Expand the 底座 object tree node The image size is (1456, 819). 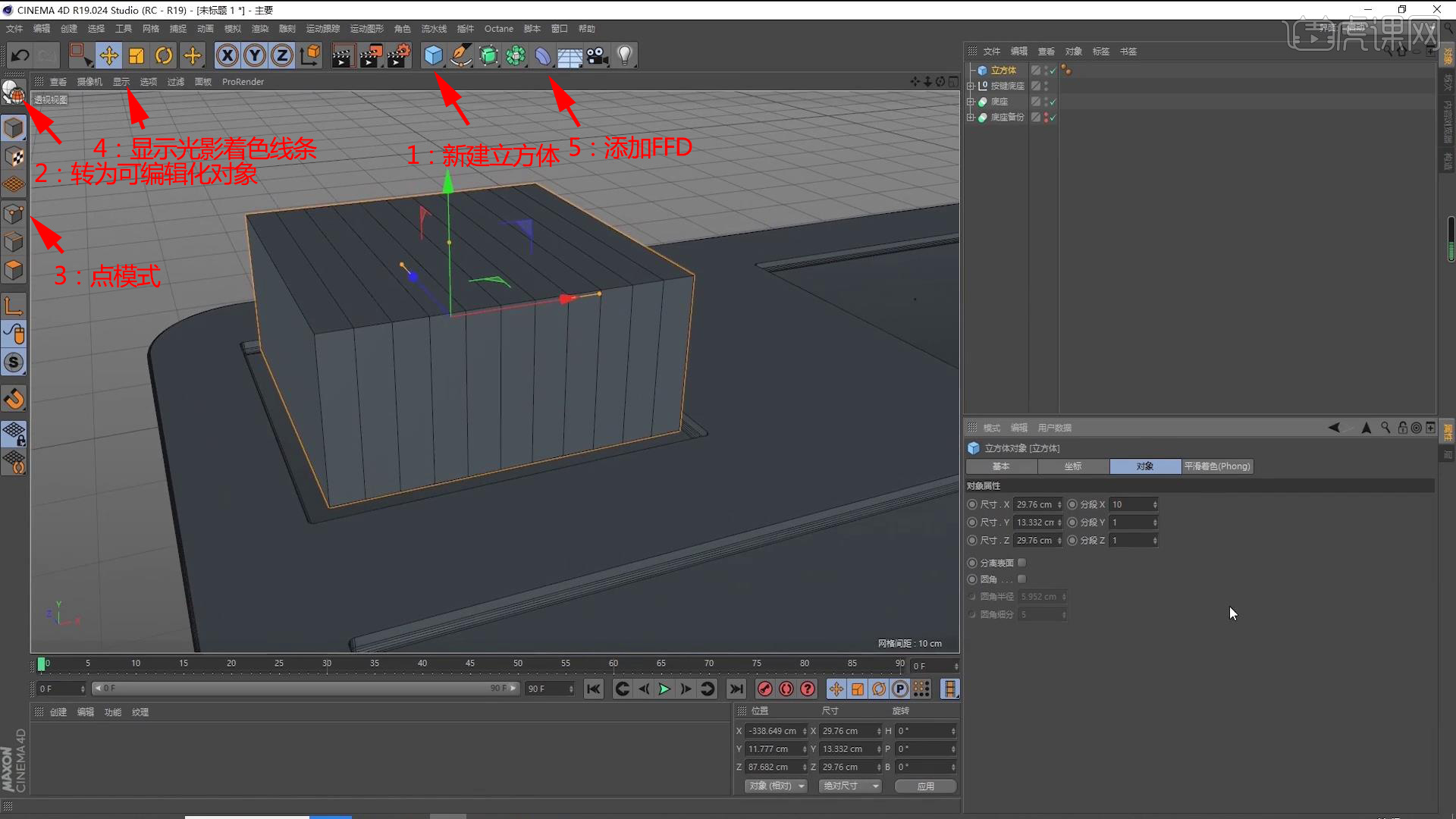pos(970,102)
